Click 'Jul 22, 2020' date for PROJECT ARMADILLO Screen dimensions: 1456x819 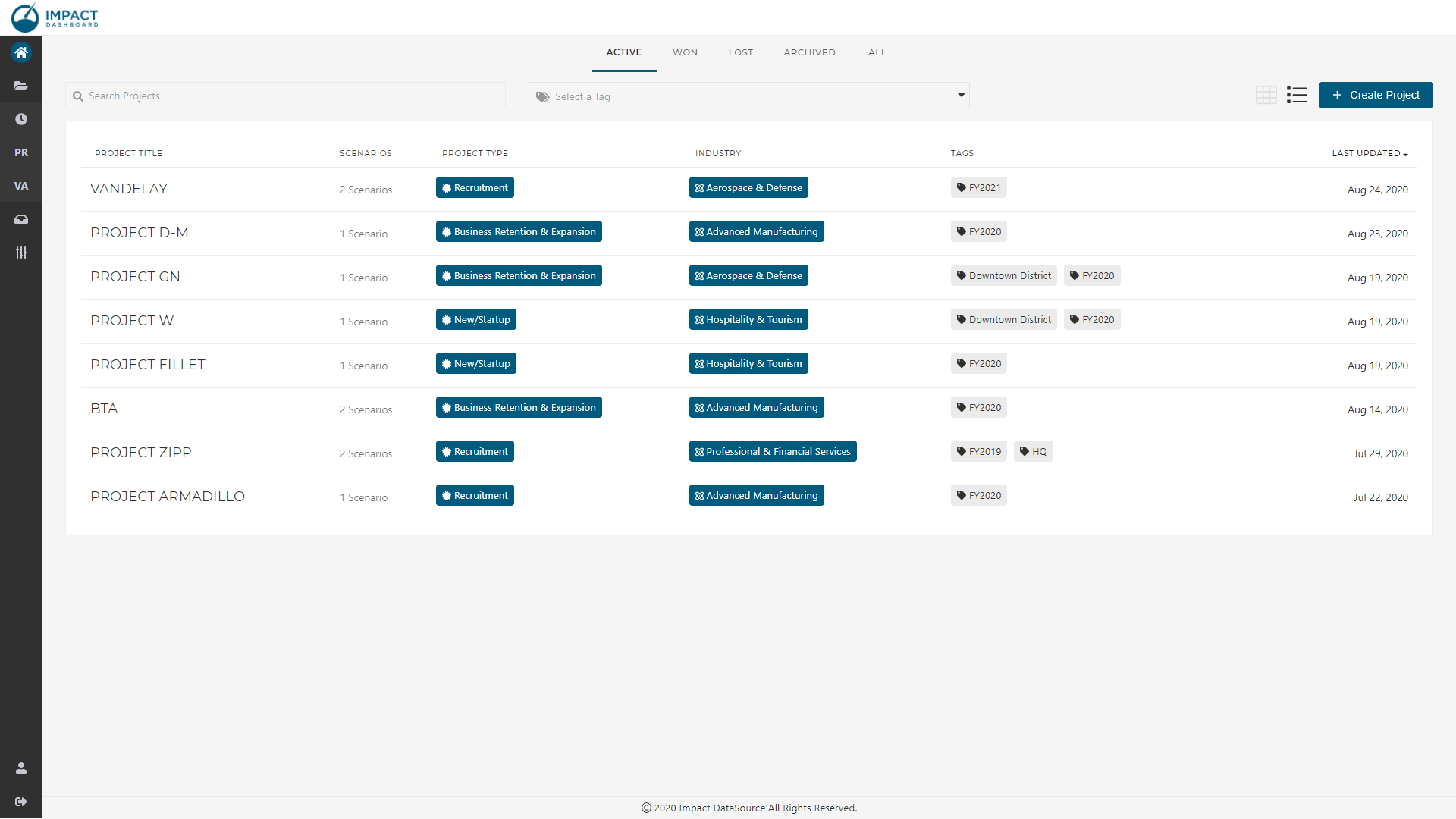point(1380,497)
